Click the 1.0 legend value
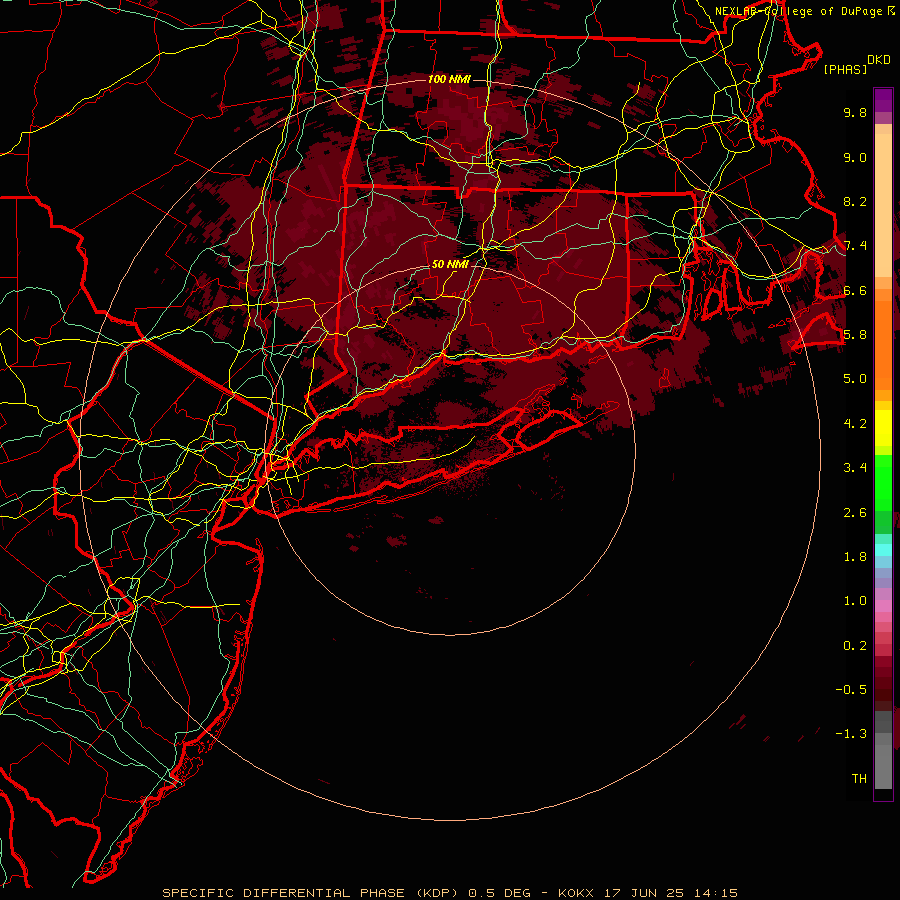Screen dimensions: 900x900 pyautogui.click(x=855, y=601)
